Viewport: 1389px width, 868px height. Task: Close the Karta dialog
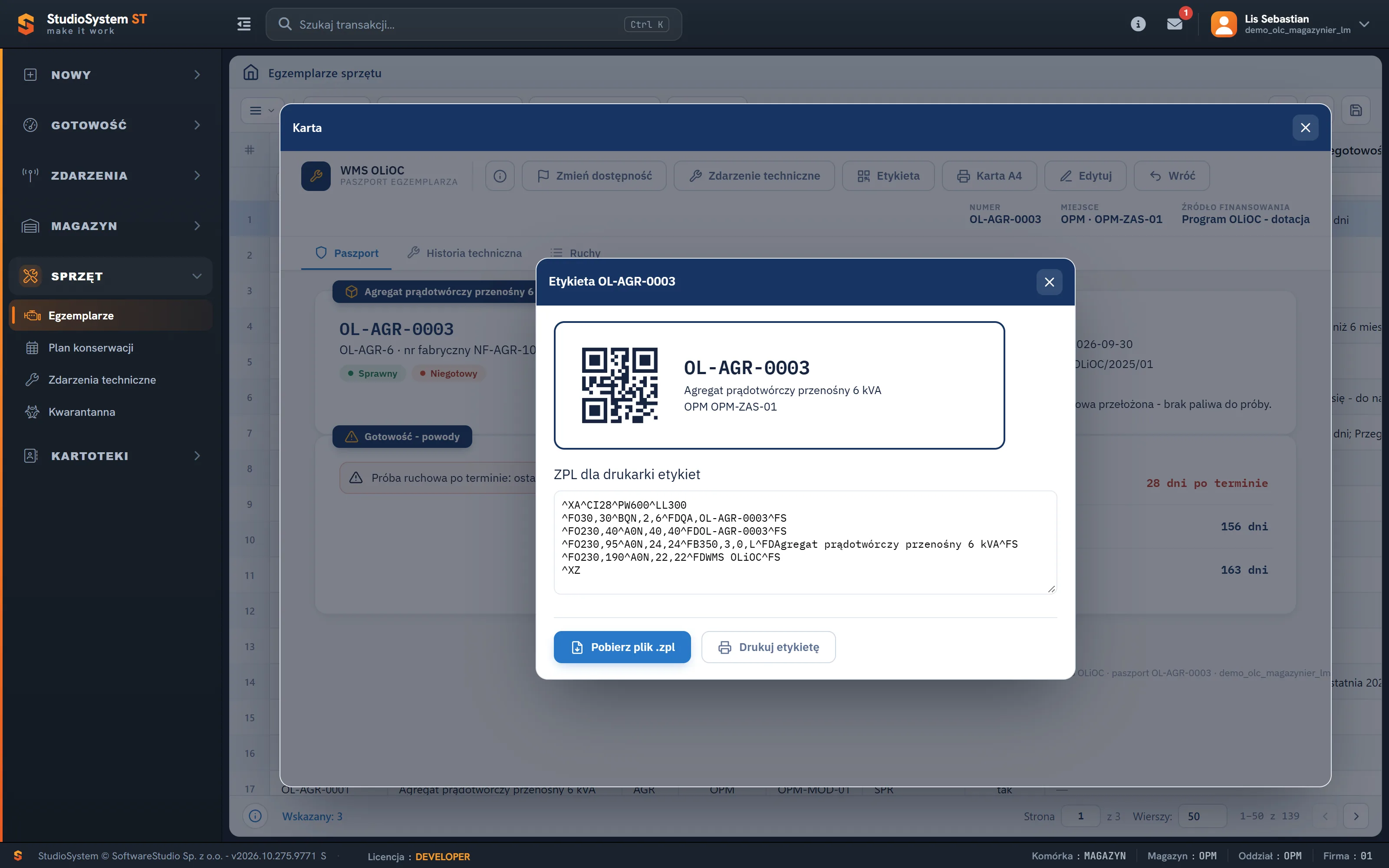point(1305,128)
